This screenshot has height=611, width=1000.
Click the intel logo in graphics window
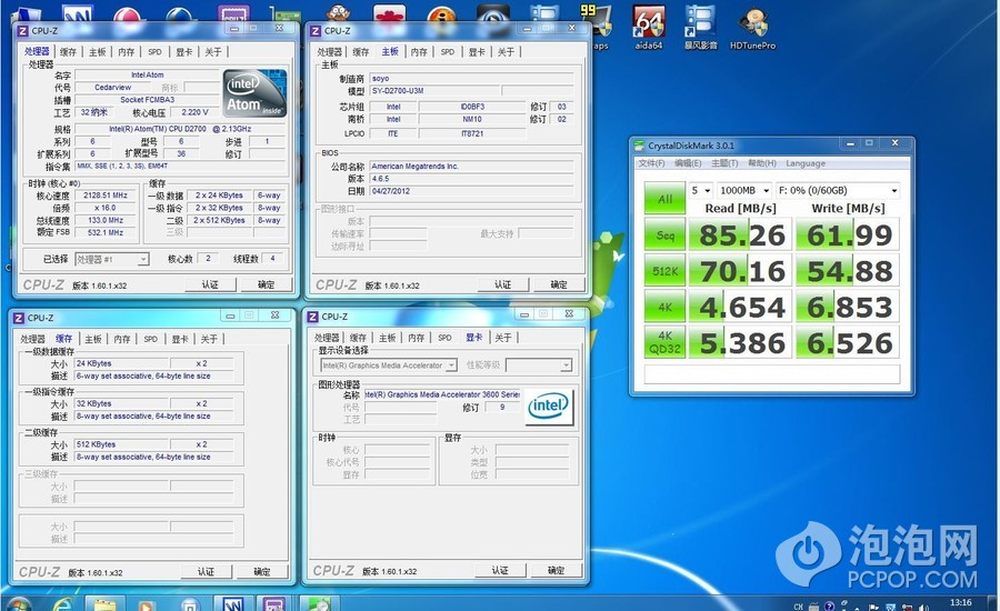click(x=549, y=407)
